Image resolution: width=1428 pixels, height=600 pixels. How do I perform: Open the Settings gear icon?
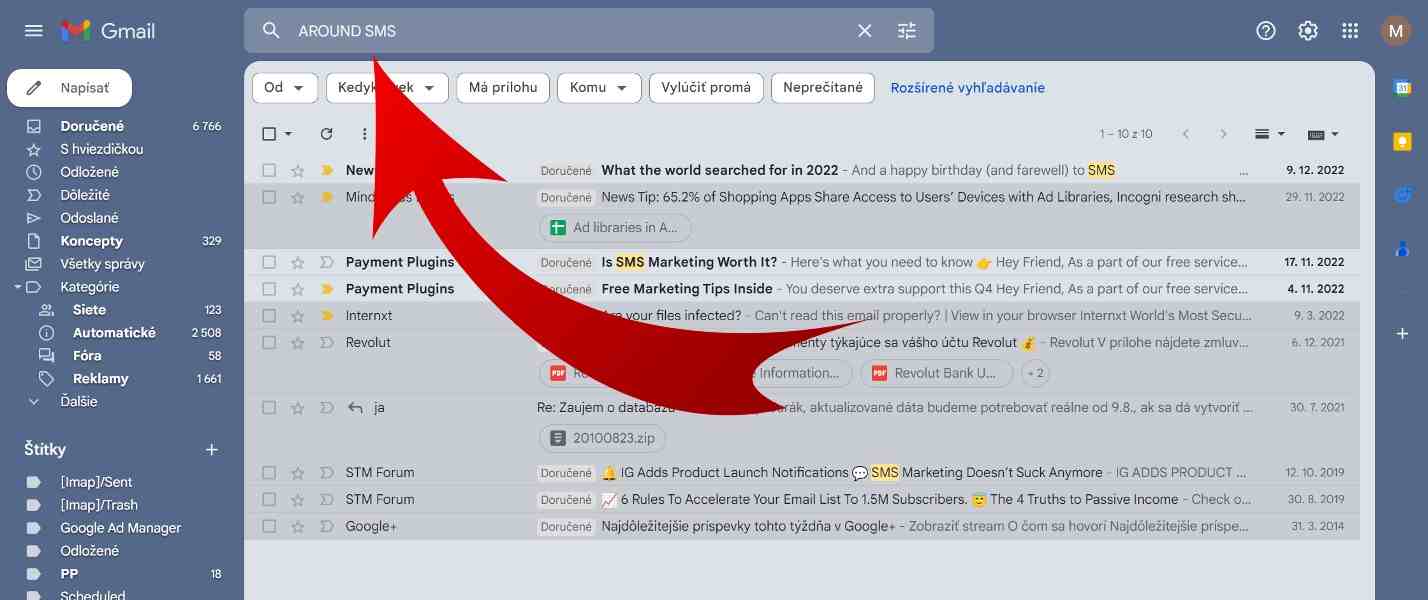[x=1308, y=31]
